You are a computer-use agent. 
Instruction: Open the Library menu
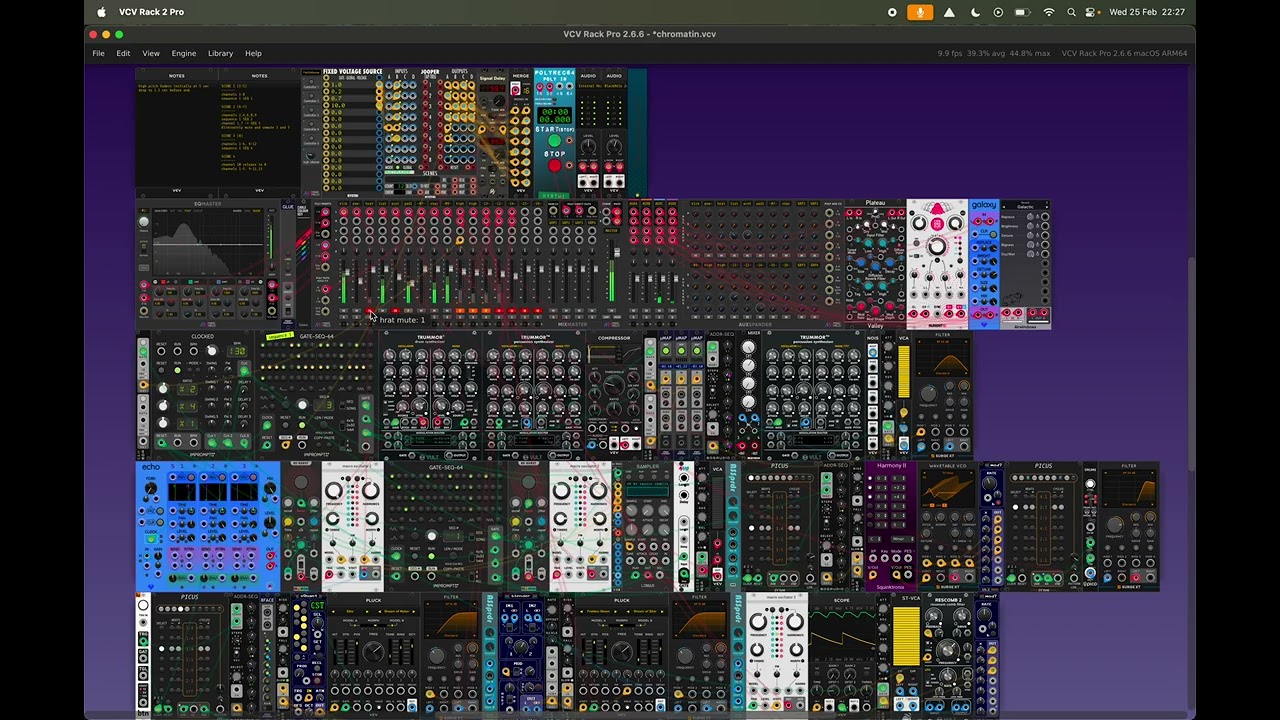pos(220,53)
